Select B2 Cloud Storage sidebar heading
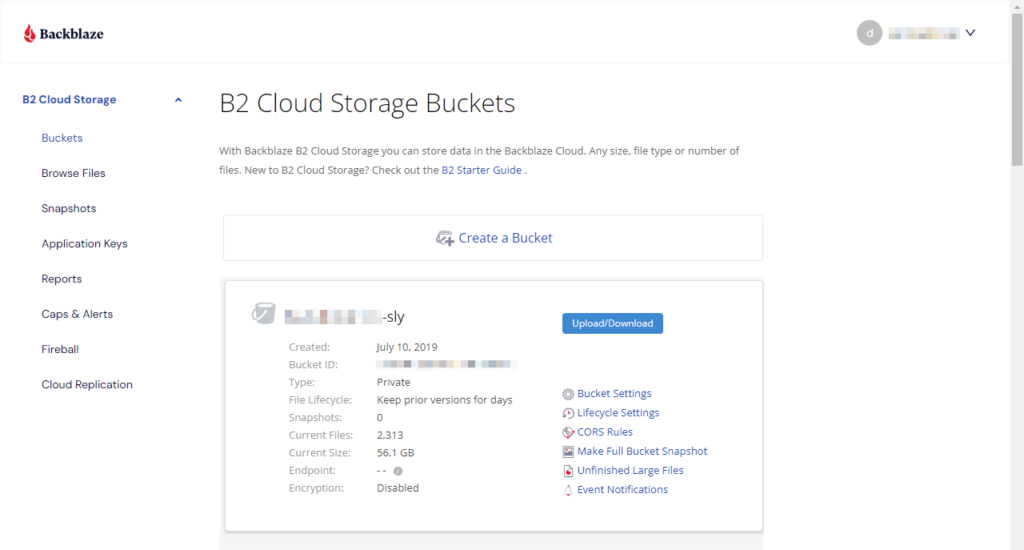The height and width of the screenshot is (550, 1024). pos(69,99)
